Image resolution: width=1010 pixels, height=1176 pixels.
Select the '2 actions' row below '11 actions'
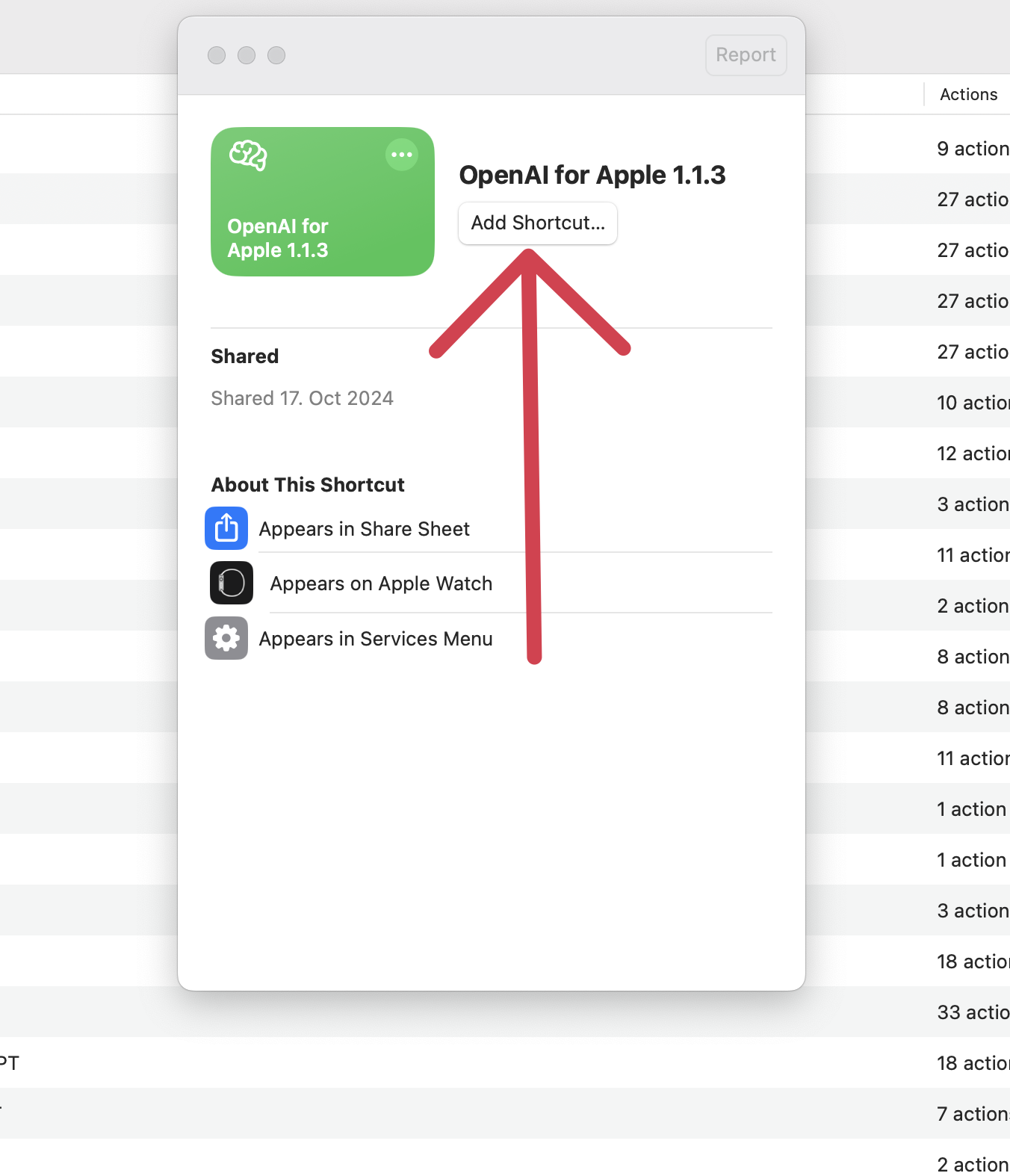(x=505, y=606)
